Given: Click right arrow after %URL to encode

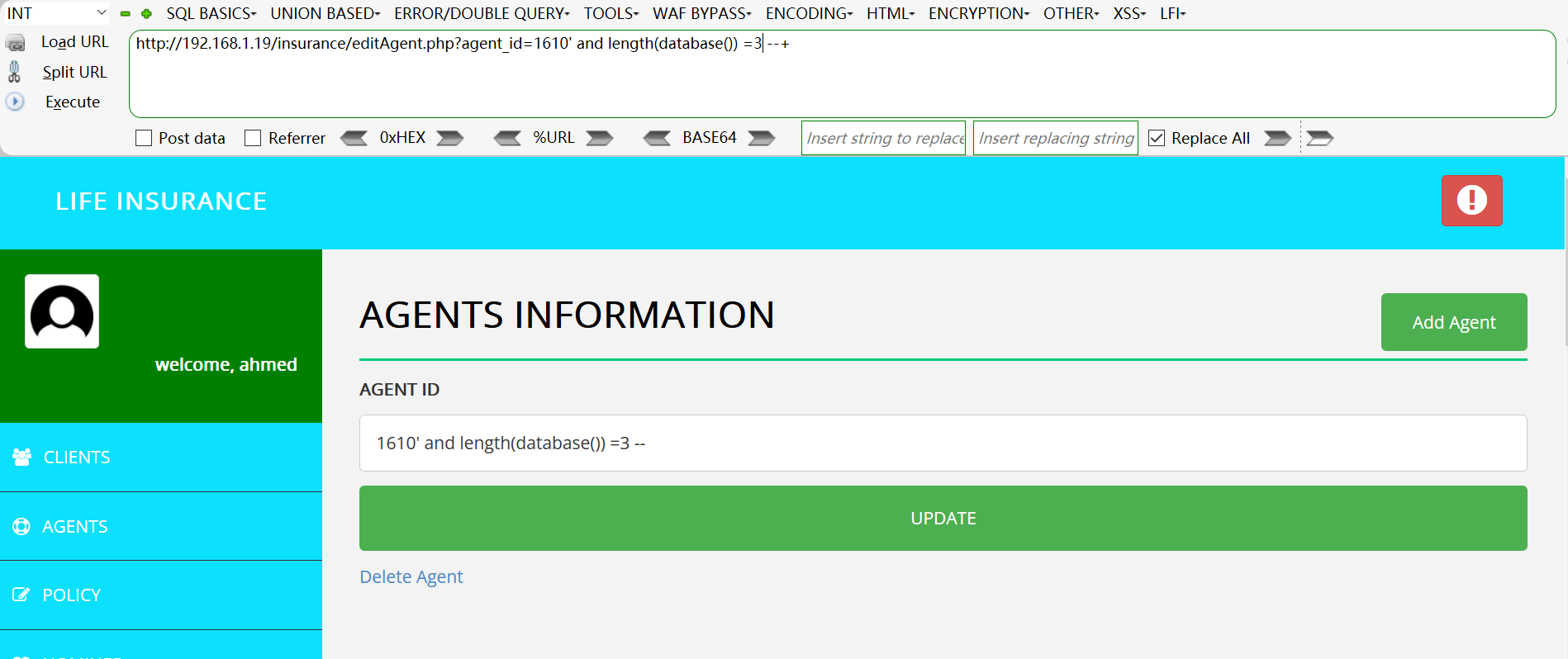Looking at the screenshot, I should (600, 138).
